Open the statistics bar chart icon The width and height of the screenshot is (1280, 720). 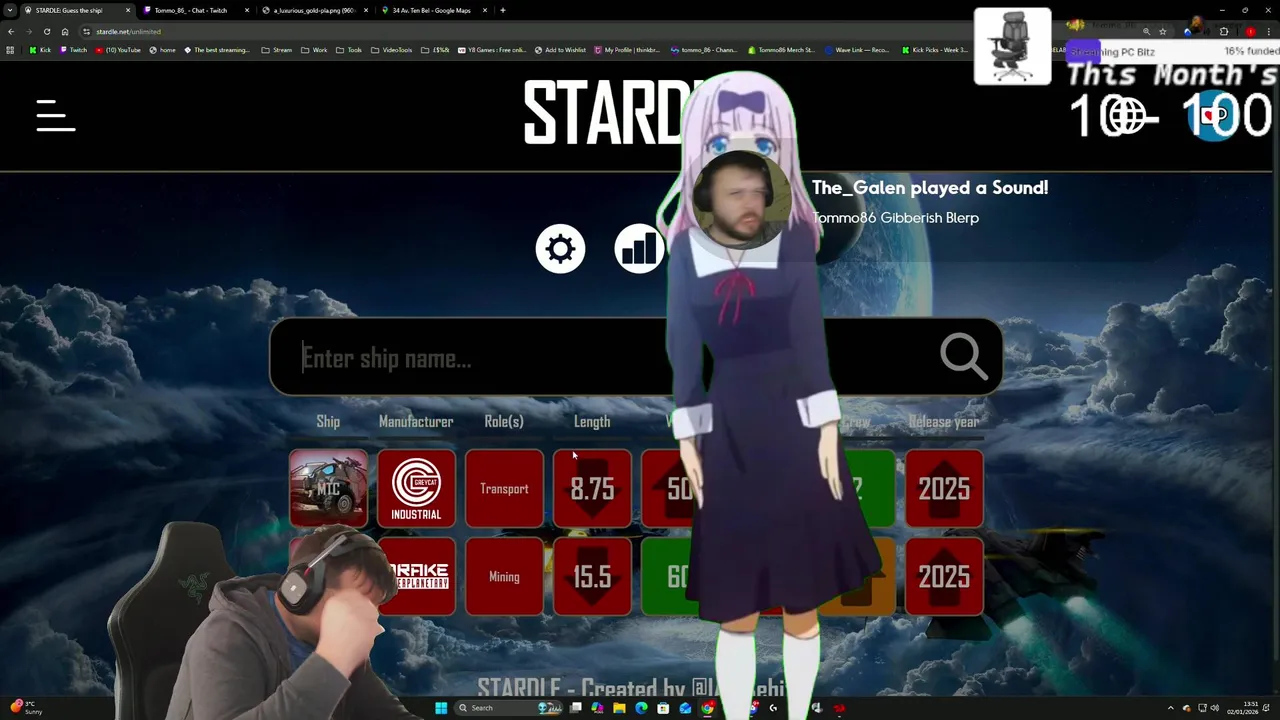pyautogui.click(x=639, y=249)
